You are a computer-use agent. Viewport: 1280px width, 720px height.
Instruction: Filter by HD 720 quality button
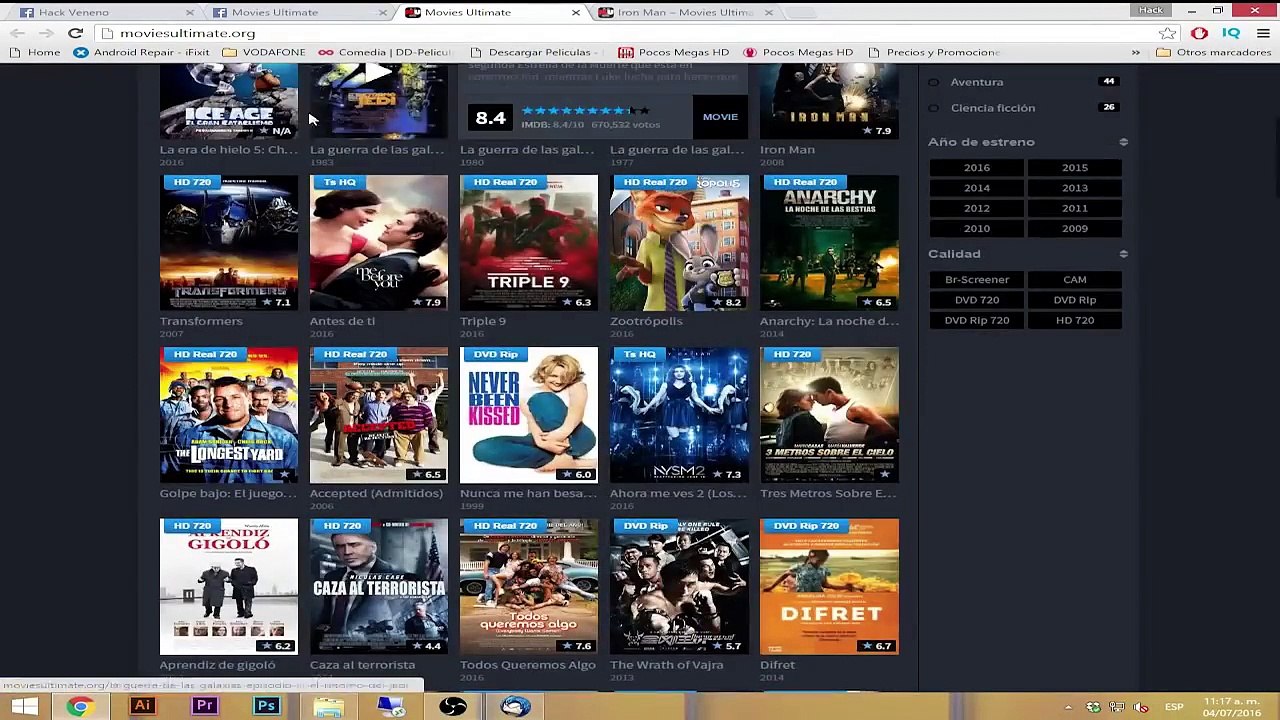(x=1075, y=320)
